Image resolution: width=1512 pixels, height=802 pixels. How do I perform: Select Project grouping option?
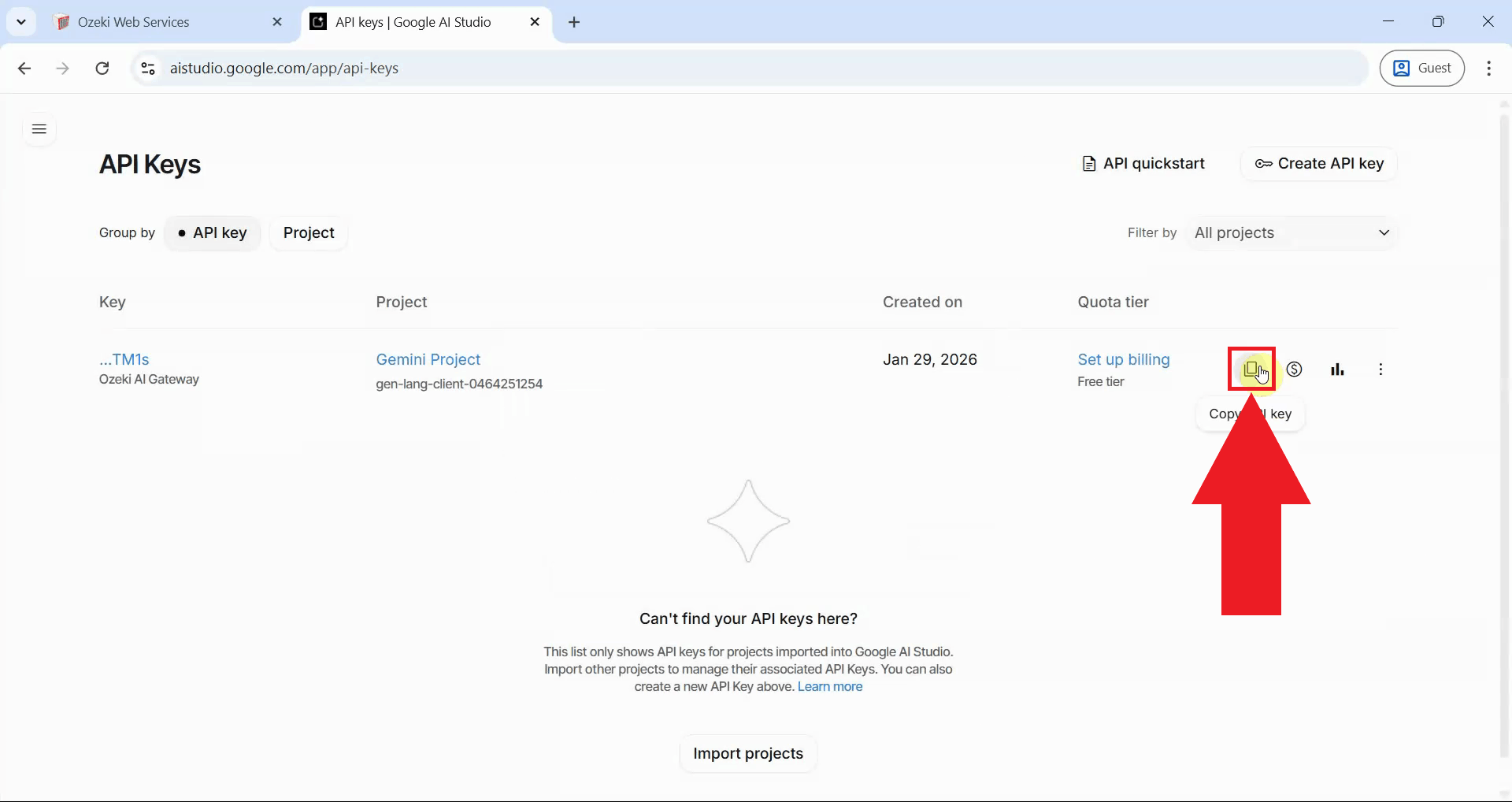(x=308, y=232)
